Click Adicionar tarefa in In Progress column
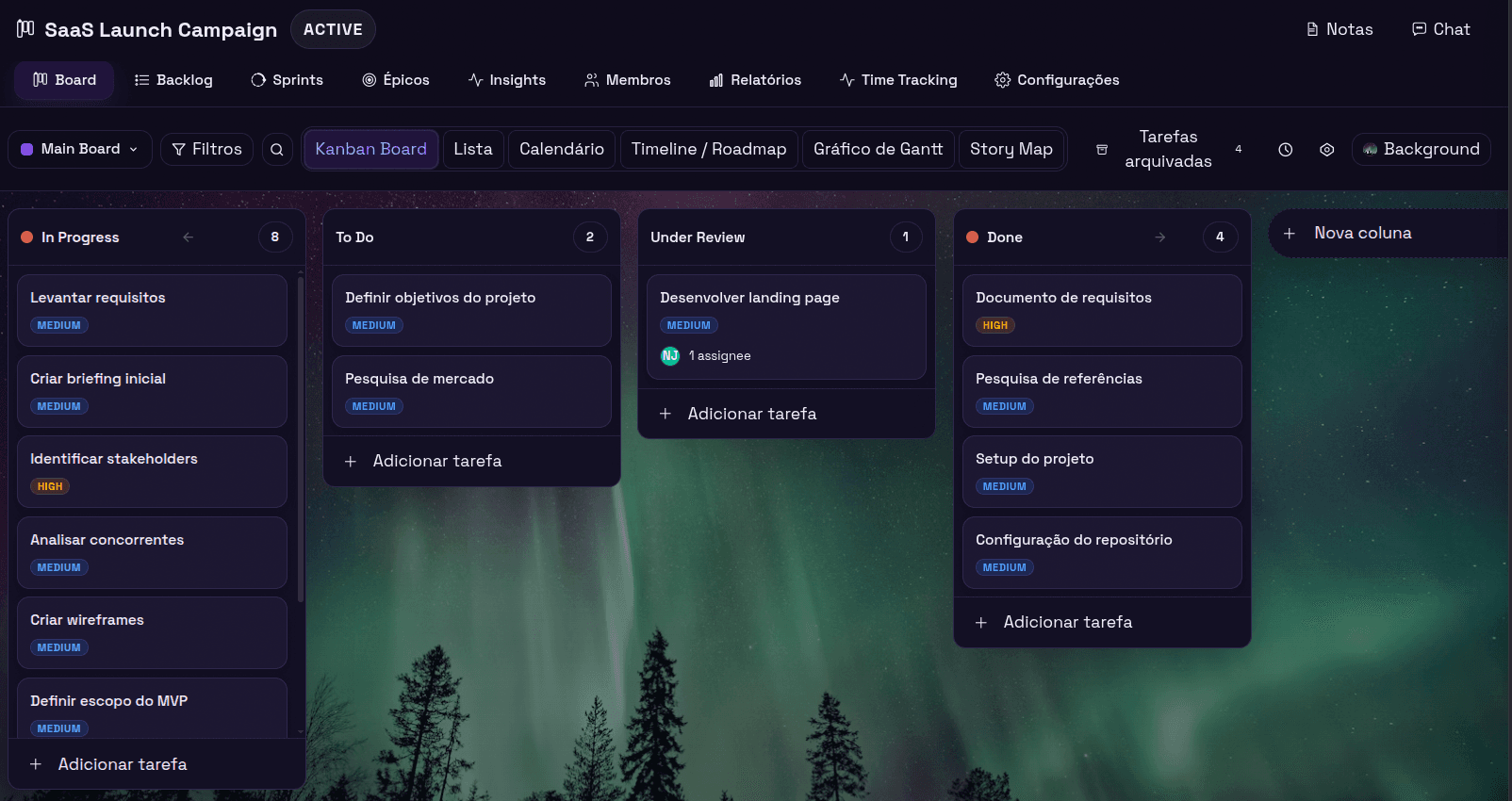This screenshot has width=1512, height=801. [156, 764]
